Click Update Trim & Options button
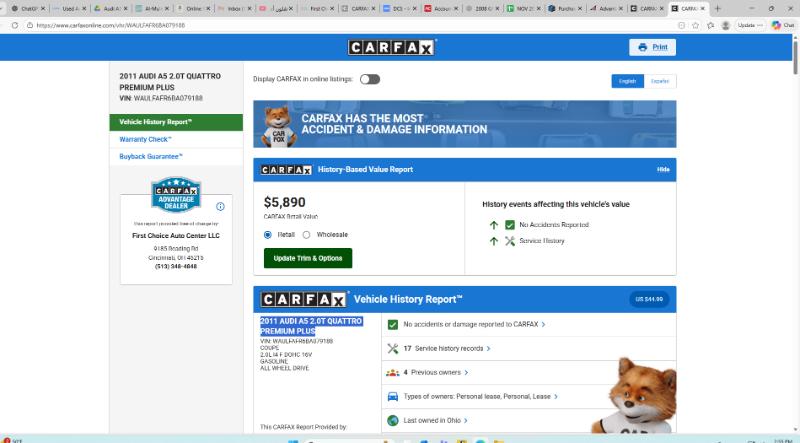This screenshot has height=443, width=800. (x=307, y=258)
